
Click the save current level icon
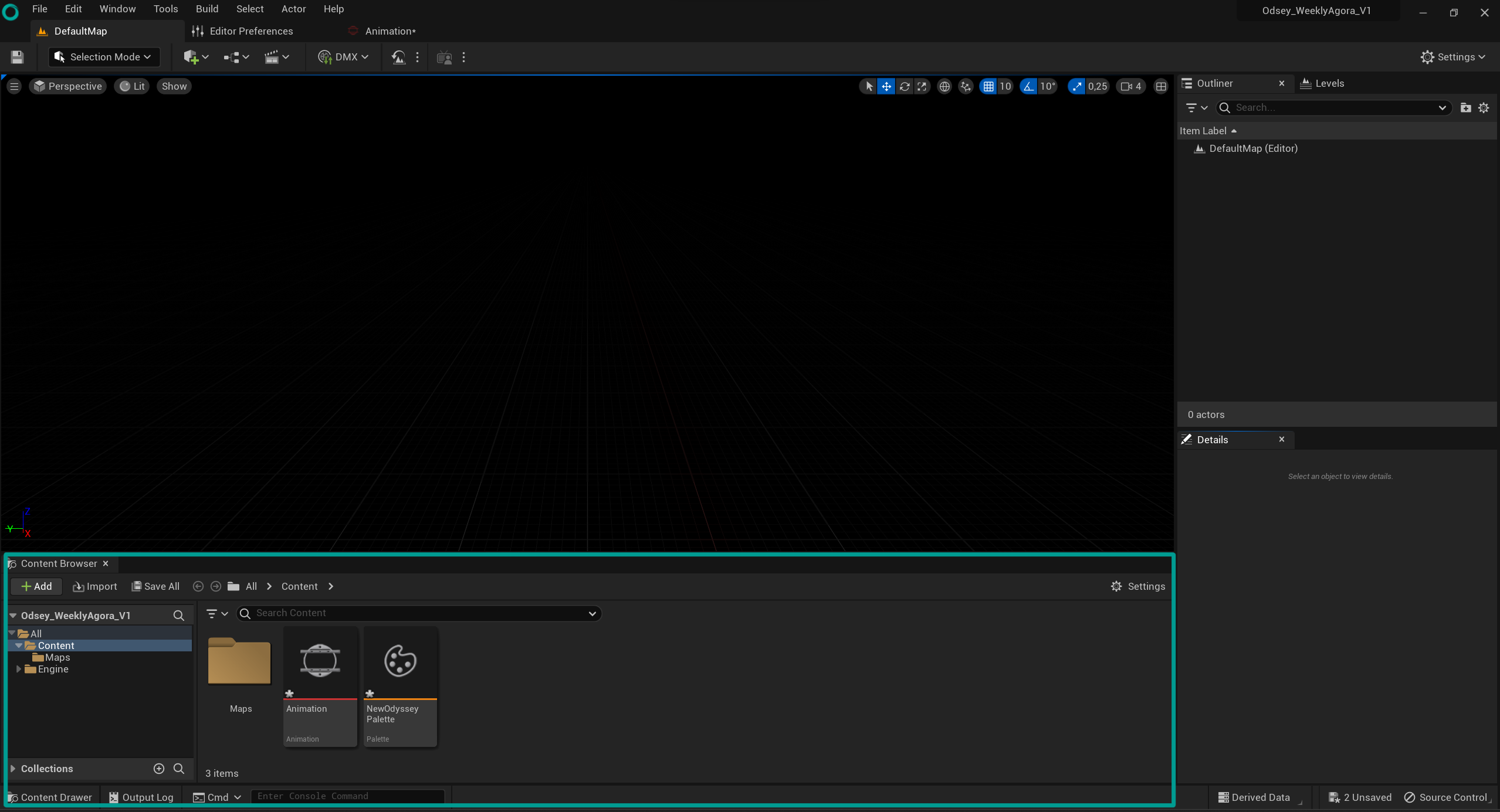coord(17,57)
